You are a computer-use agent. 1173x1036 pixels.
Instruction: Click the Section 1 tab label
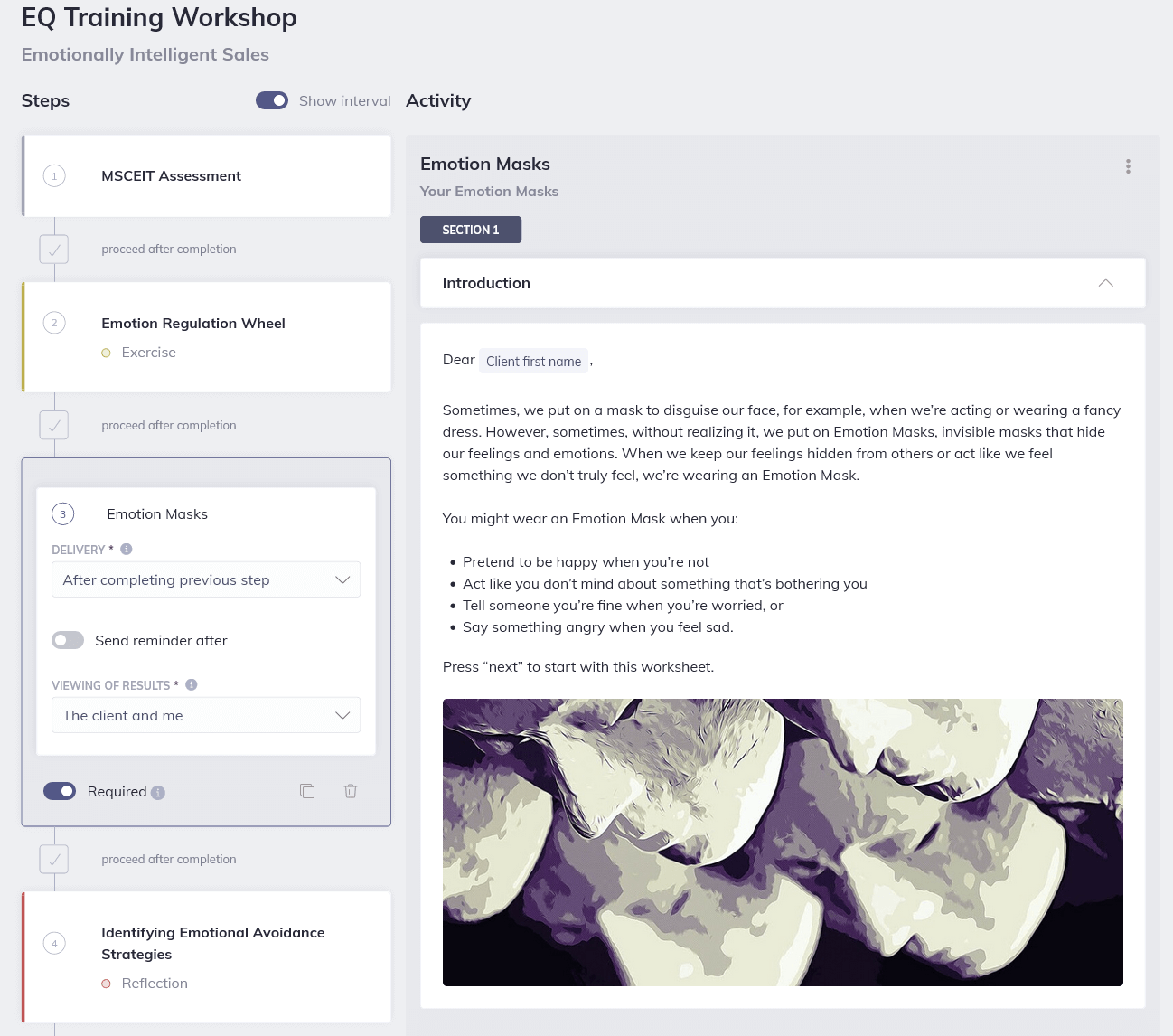(x=470, y=230)
